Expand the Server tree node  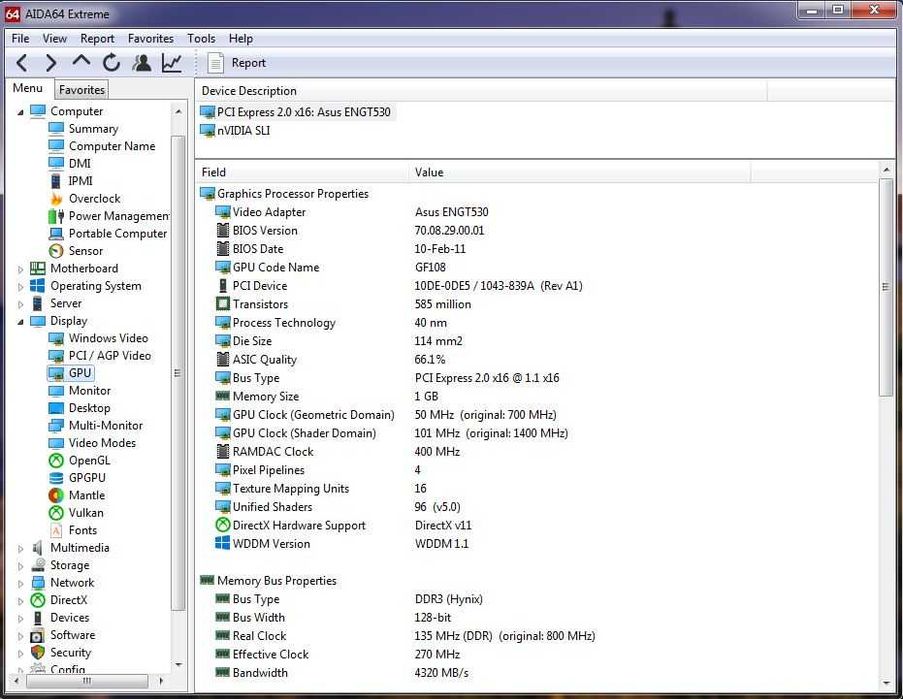coord(21,304)
